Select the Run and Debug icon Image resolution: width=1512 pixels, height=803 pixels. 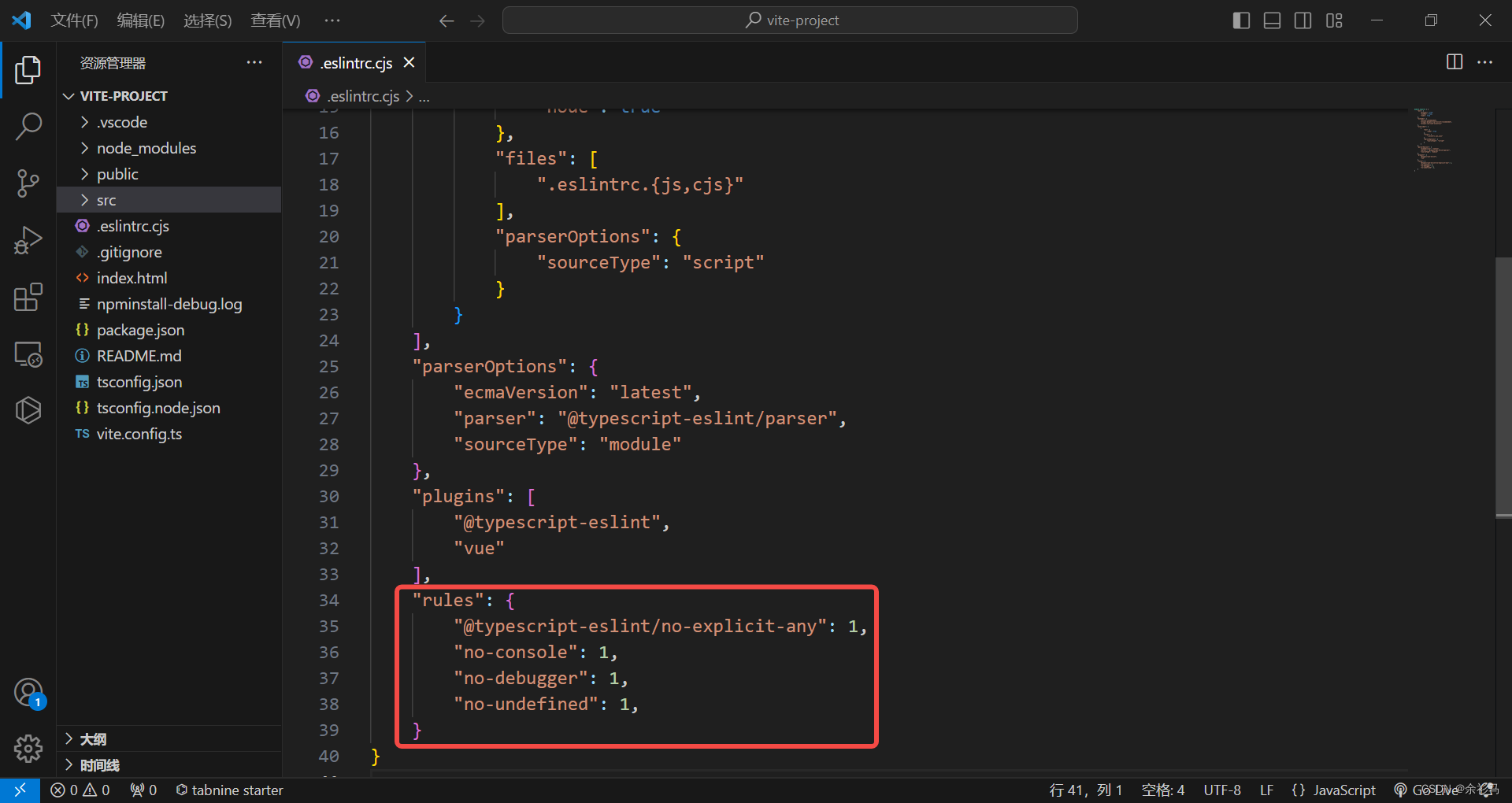(x=28, y=239)
